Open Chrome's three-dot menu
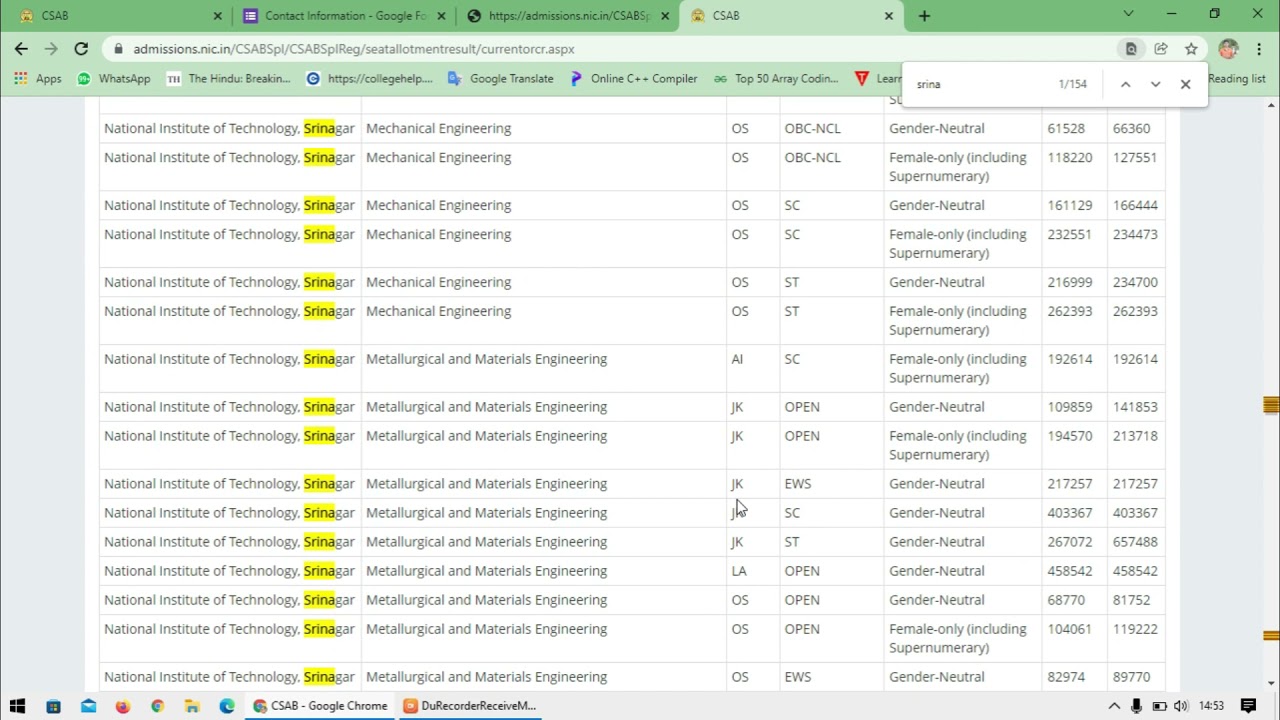This screenshot has width=1280, height=720. pyautogui.click(x=1258, y=48)
